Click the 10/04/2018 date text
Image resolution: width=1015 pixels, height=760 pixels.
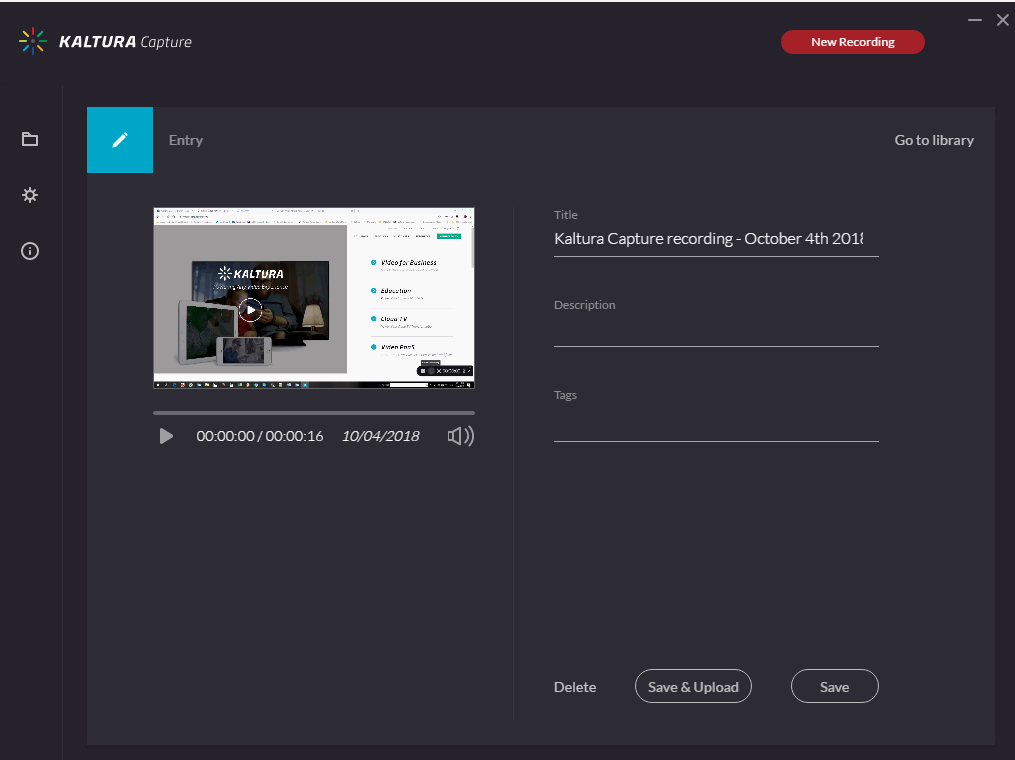[381, 436]
